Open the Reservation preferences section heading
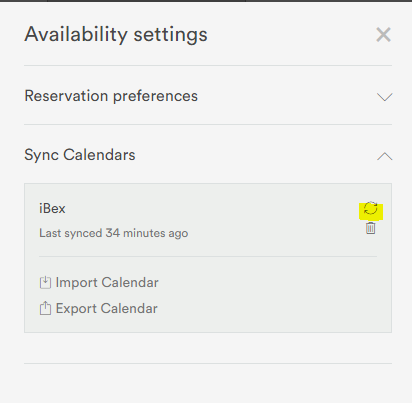This screenshot has height=403, width=412. (x=111, y=96)
